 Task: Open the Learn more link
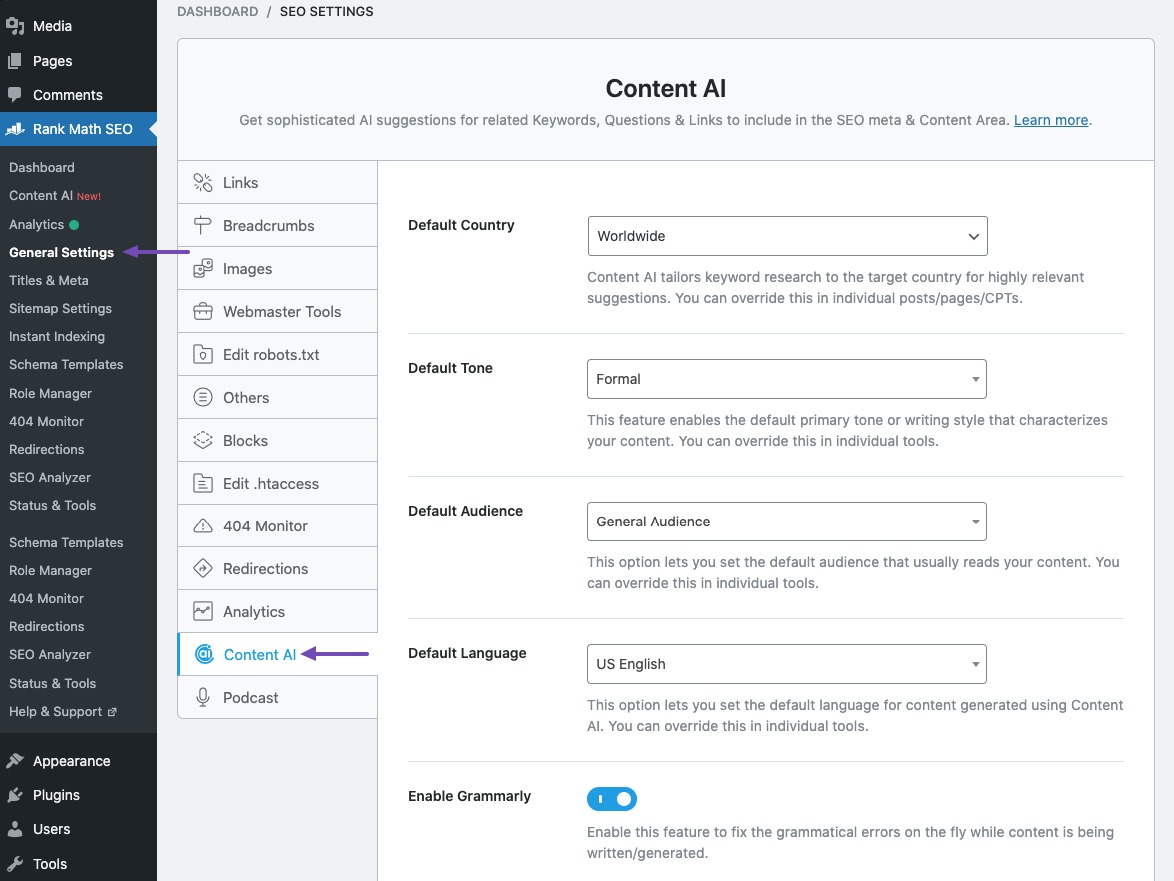(1050, 120)
